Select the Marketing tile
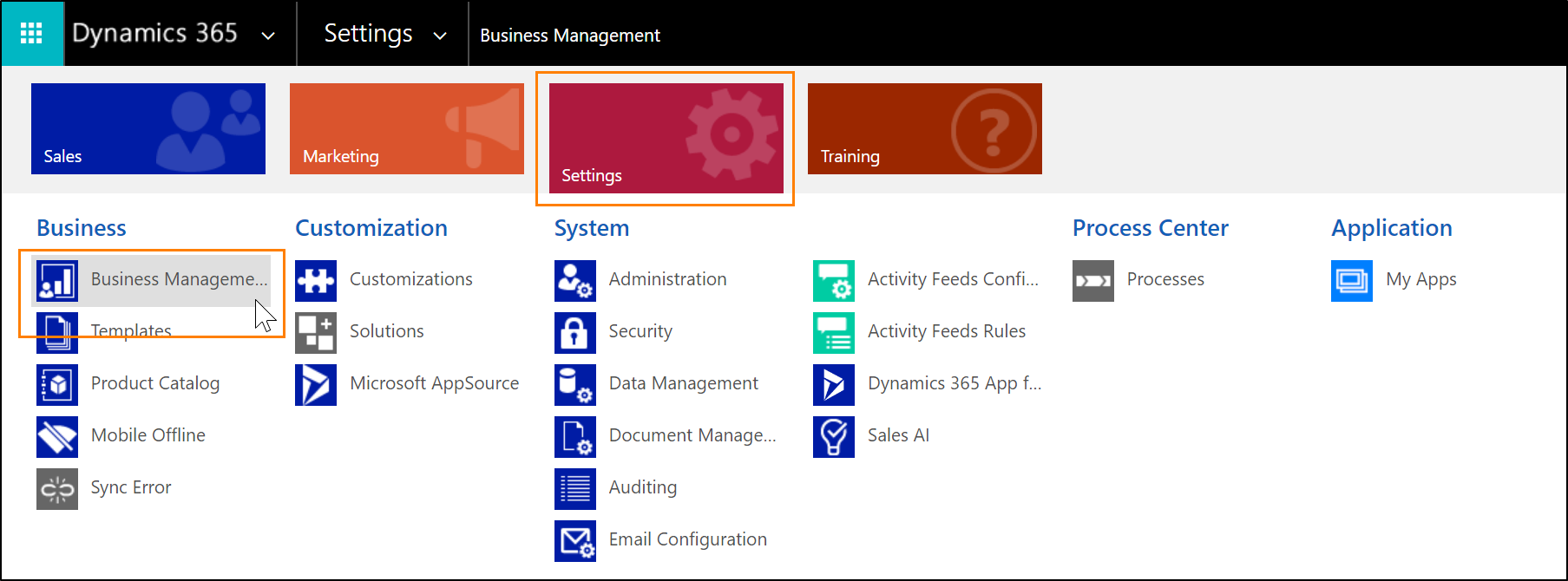1568x581 pixels. click(406, 129)
